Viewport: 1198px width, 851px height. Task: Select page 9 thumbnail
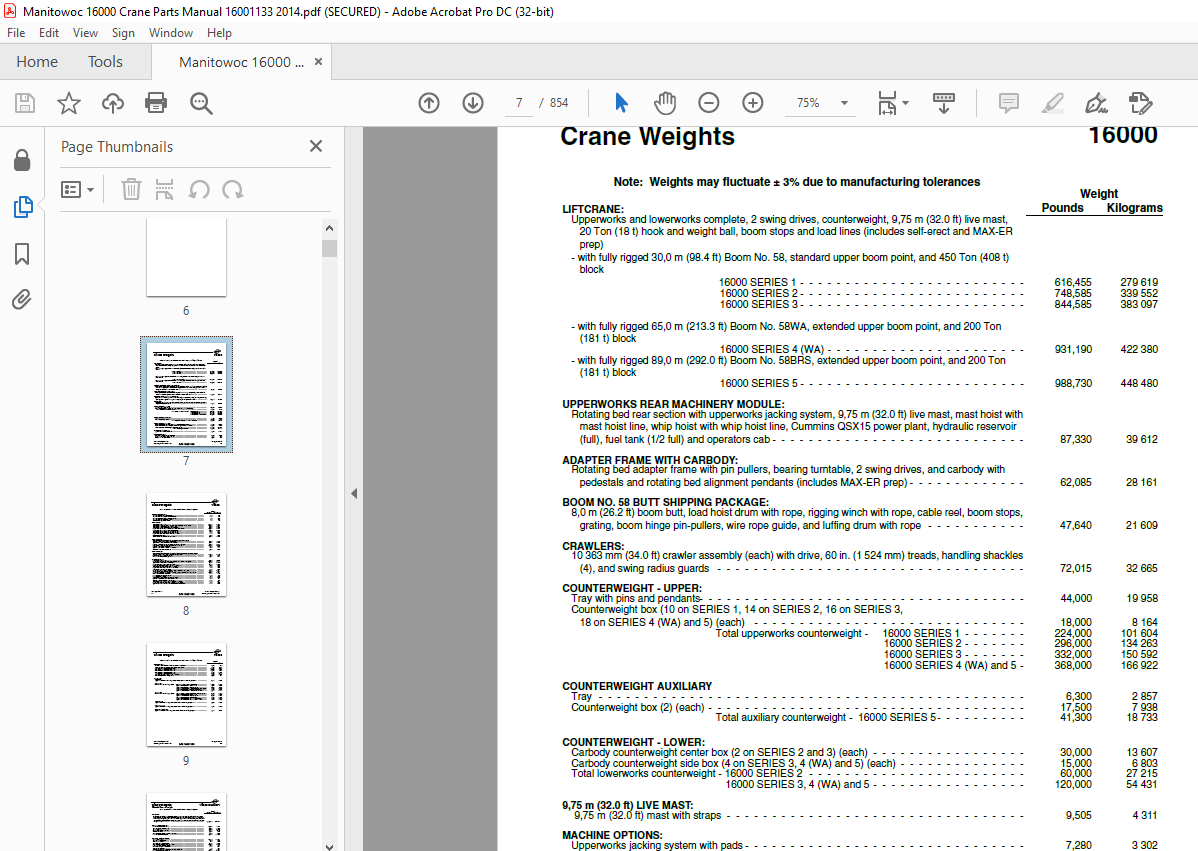[x=186, y=694]
